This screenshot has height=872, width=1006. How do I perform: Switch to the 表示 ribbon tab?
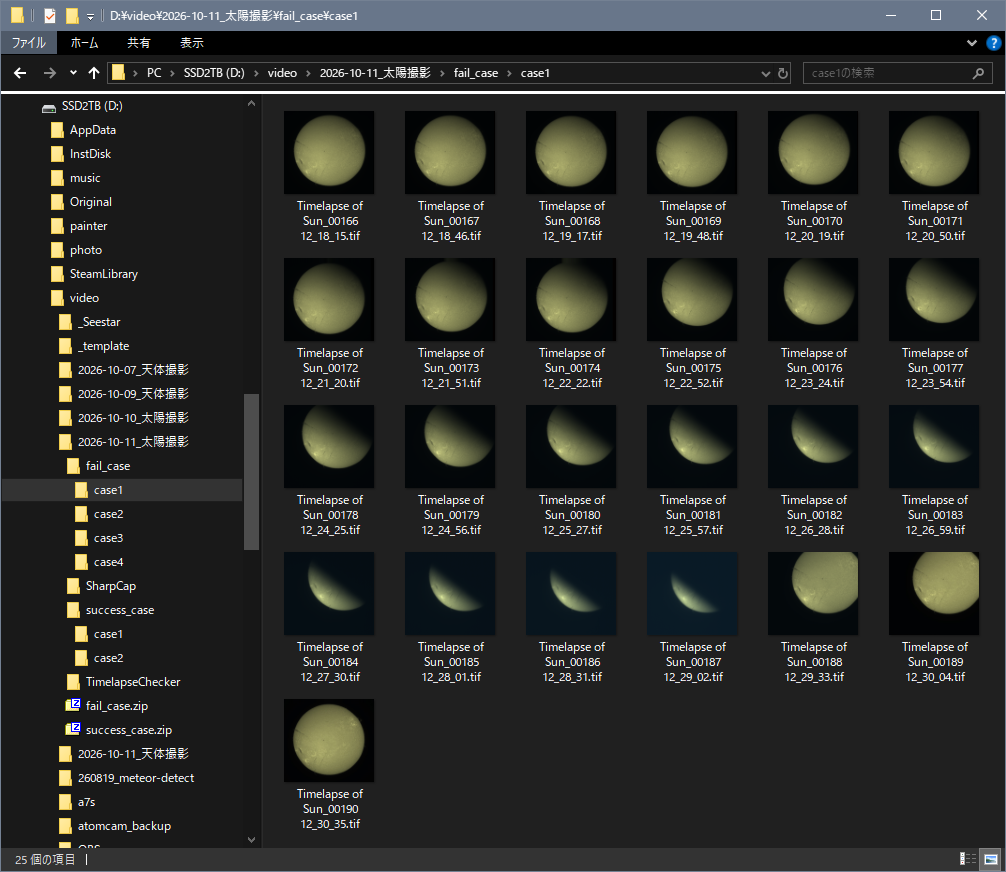pos(191,43)
